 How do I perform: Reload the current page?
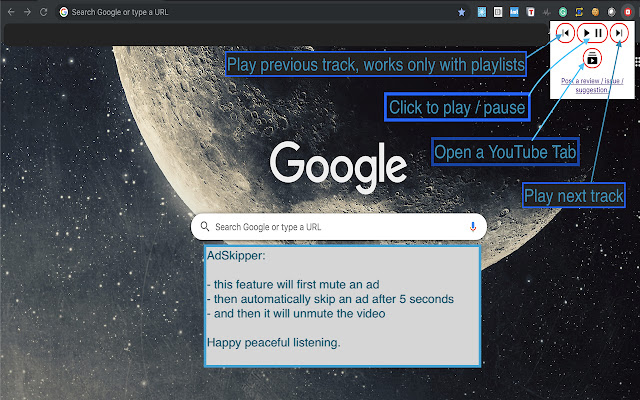[x=44, y=12]
